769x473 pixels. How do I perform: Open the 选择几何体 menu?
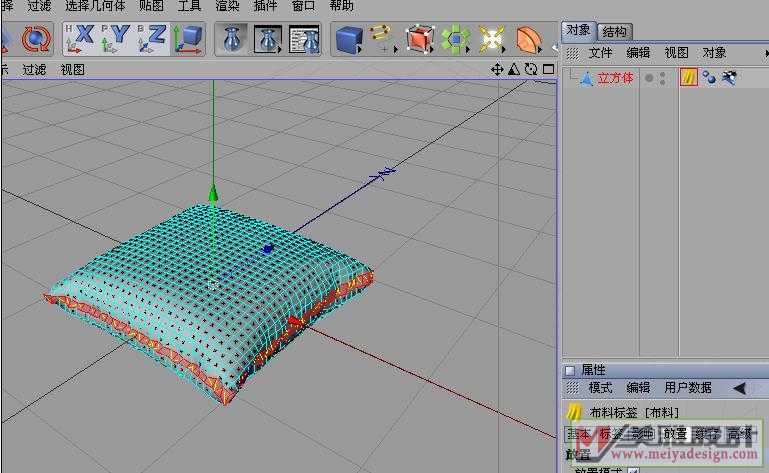pyautogui.click(x=95, y=6)
